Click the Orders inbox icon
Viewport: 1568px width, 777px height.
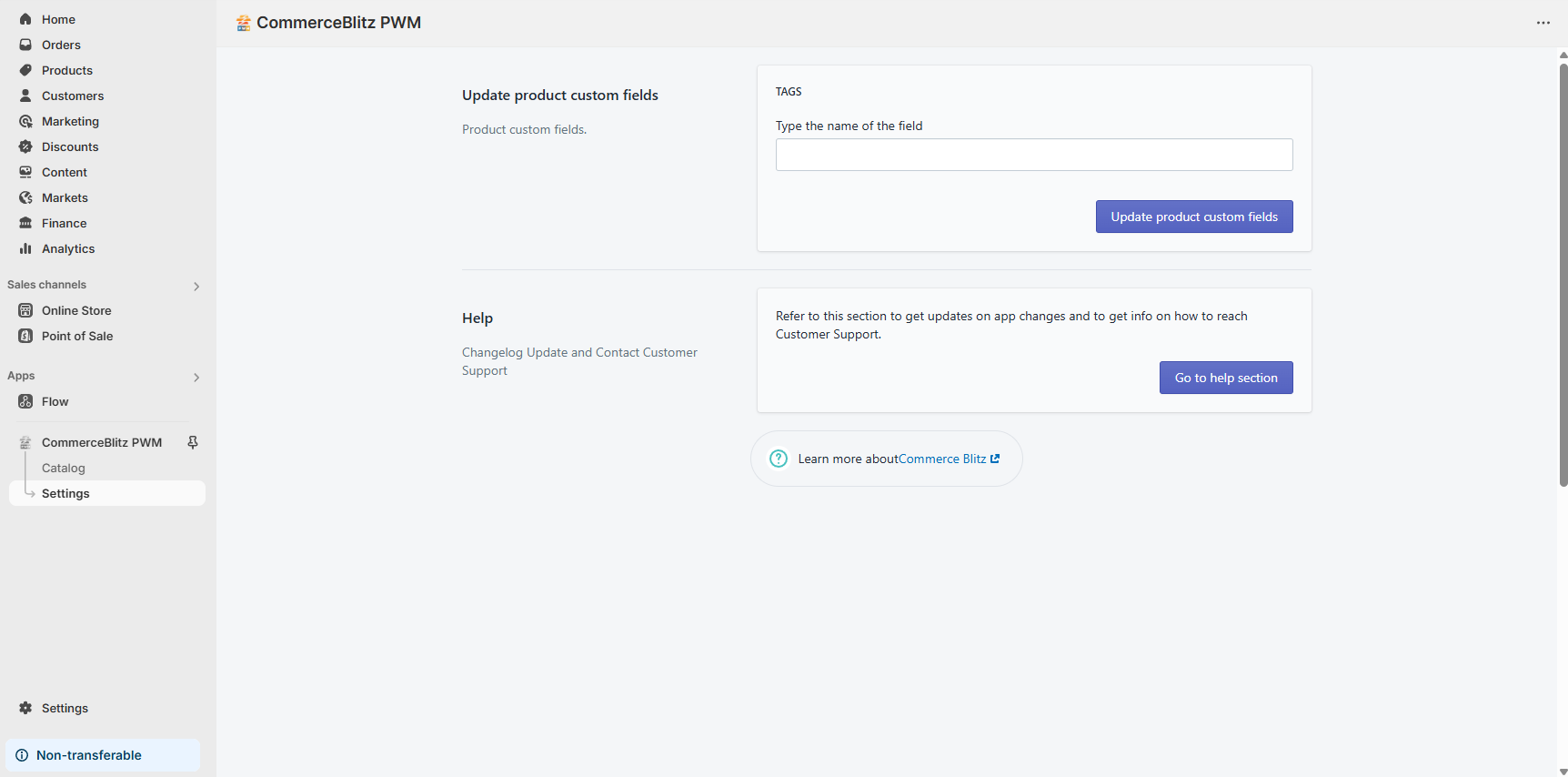click(25, 45)
